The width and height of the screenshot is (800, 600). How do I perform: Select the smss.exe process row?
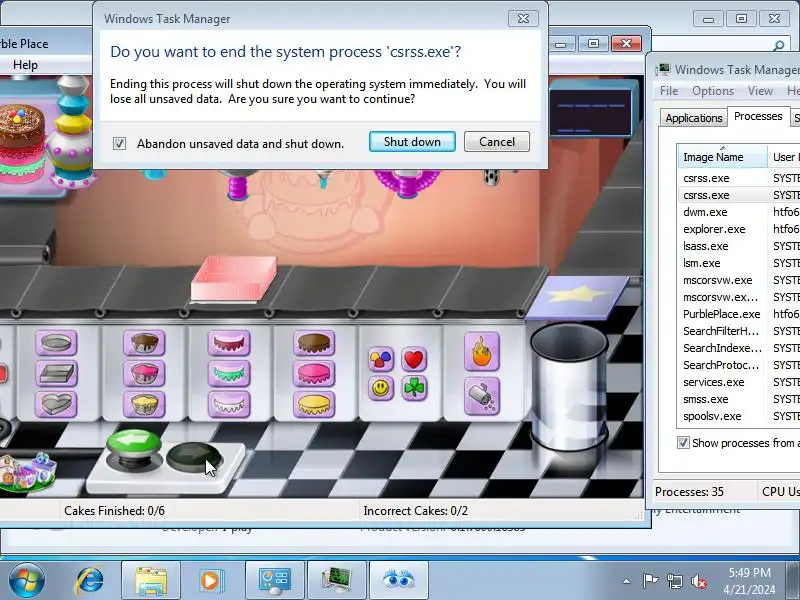pos(739,399)
